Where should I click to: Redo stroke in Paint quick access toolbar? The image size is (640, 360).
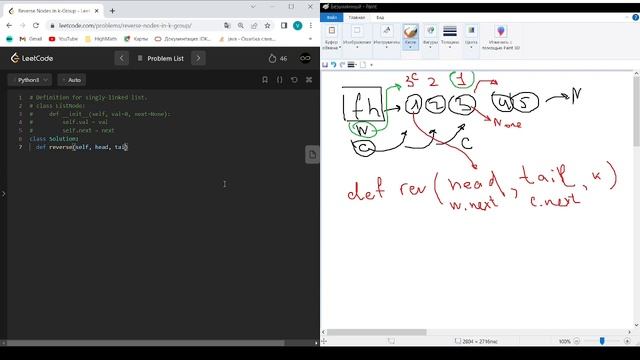(342, 64)
